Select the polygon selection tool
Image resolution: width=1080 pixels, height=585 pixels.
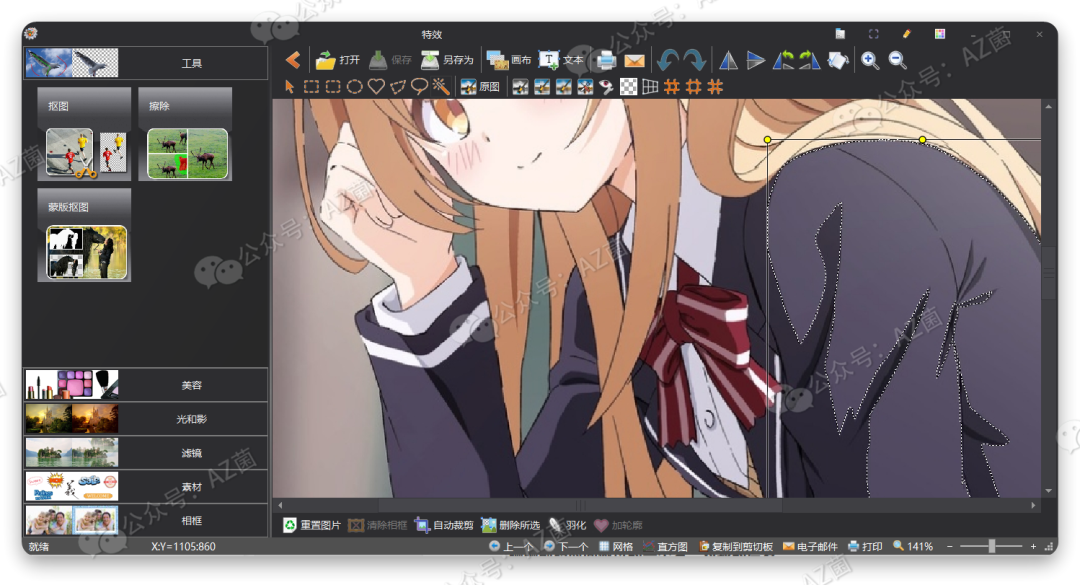pos(397,87)
